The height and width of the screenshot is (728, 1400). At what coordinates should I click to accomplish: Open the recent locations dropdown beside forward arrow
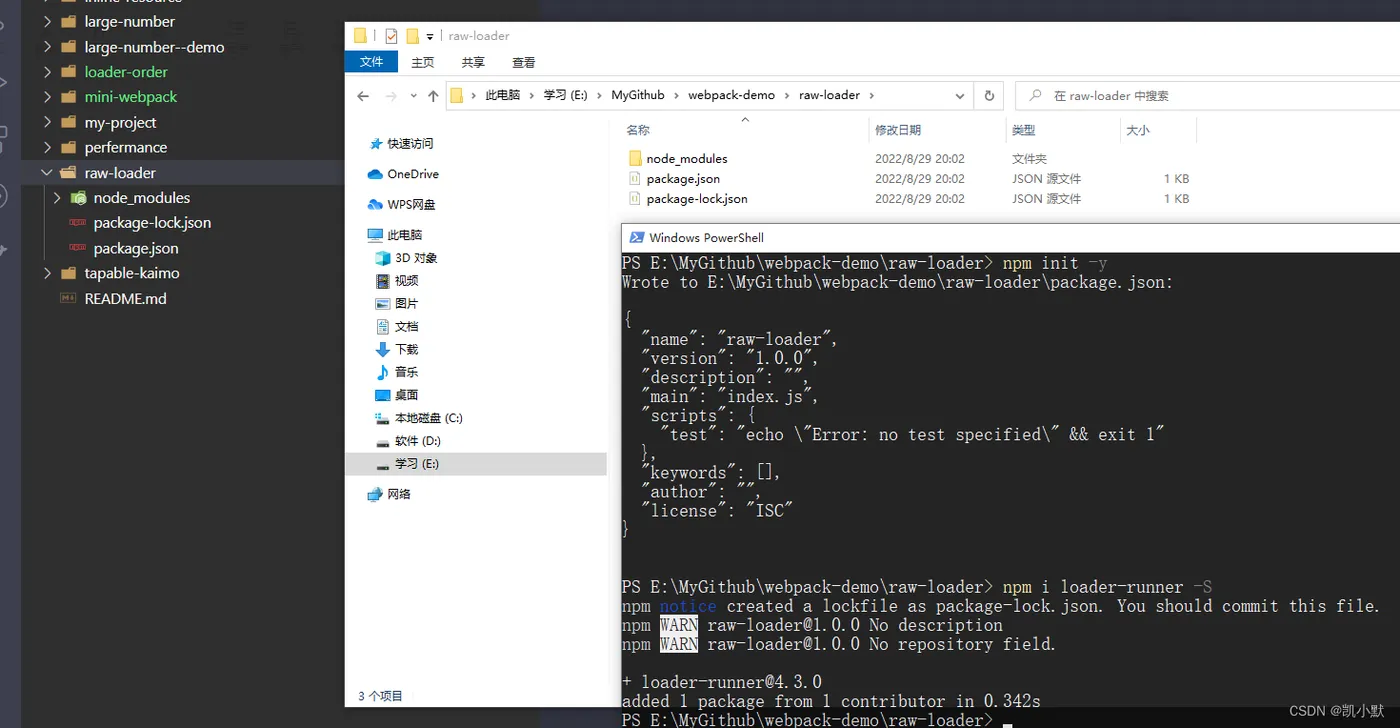pyautogui.click(x=413, y=96)
